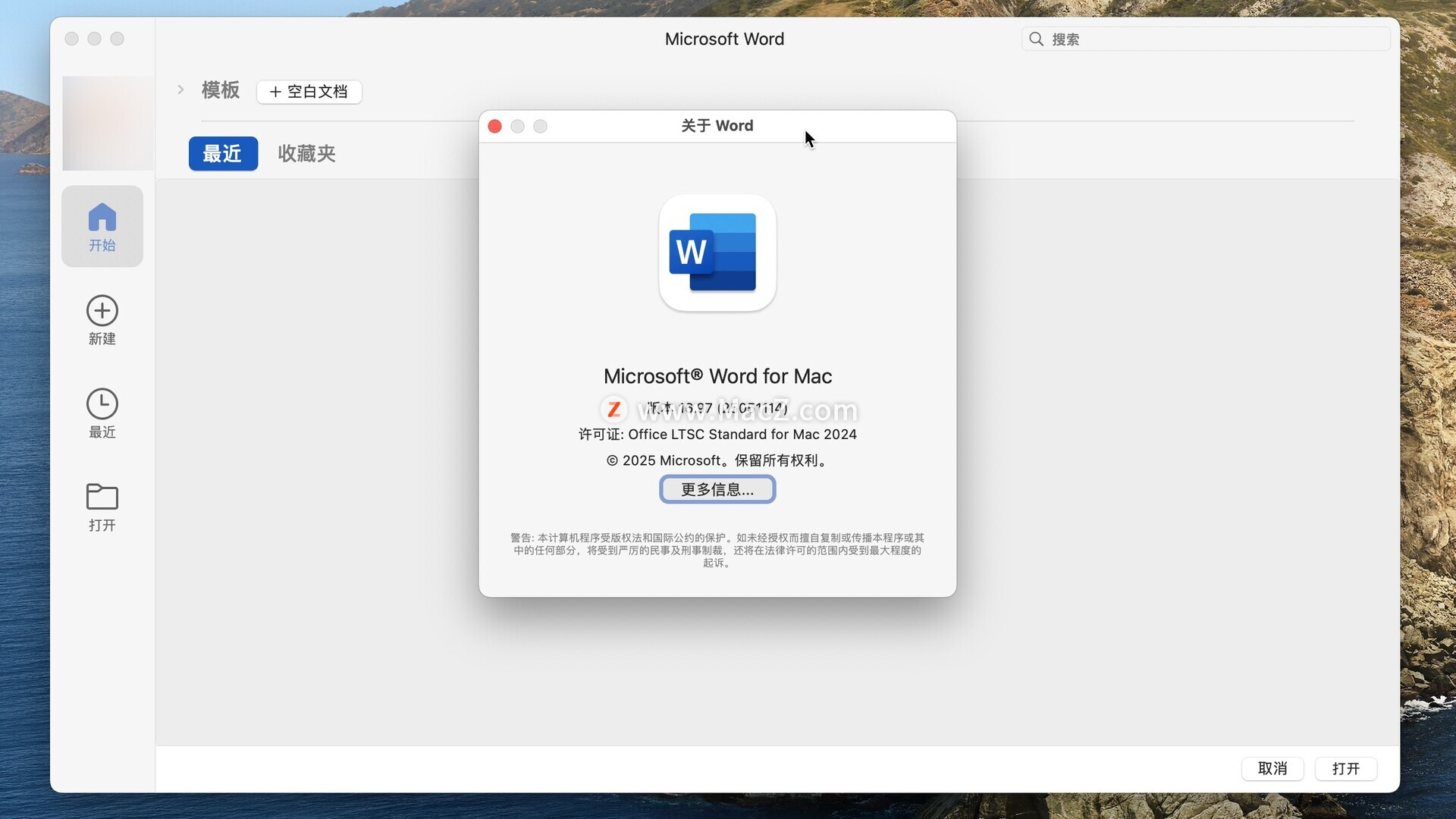Click the search magnifier icon
Image resolution: width=1456 pixels, height=819 pixels.
coord(1036,39)
